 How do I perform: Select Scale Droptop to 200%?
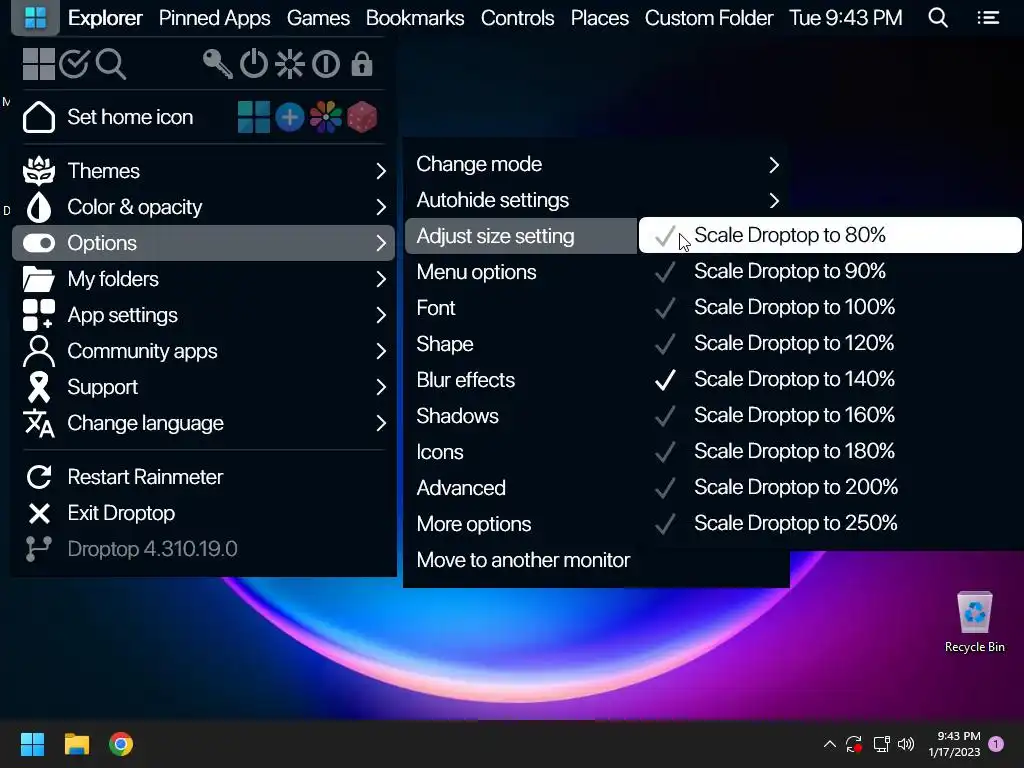829,487
